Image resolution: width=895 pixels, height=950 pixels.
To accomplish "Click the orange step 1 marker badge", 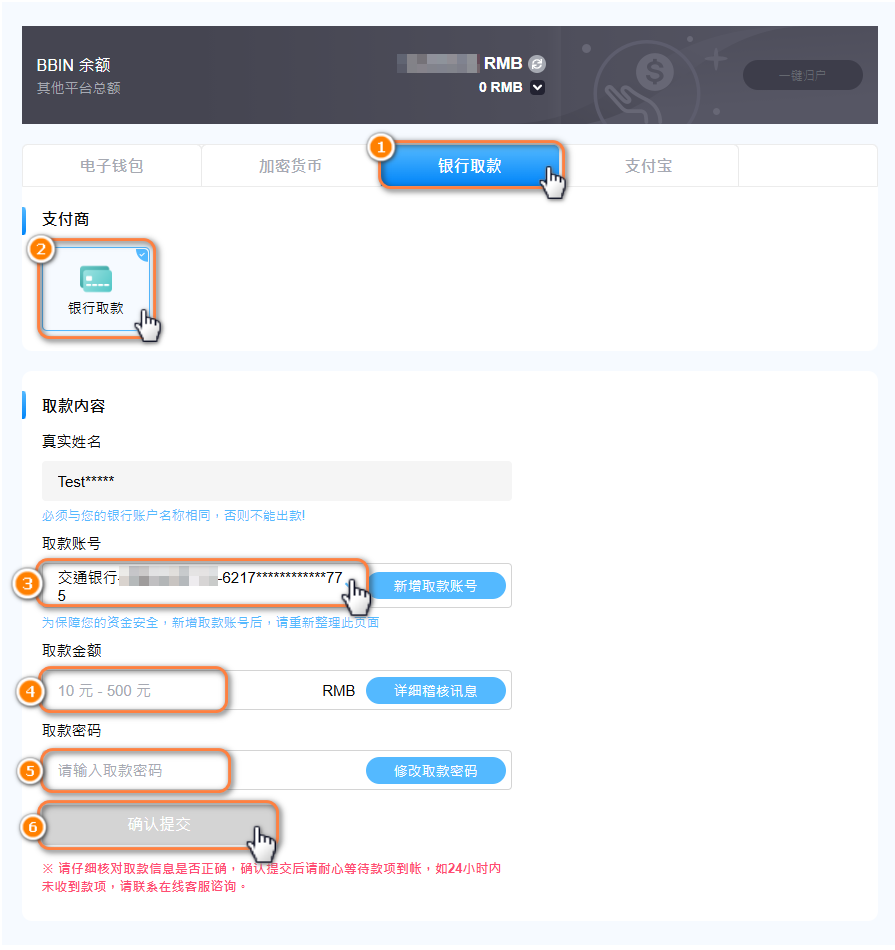I will pyautogui.click(x=381, y=147).
